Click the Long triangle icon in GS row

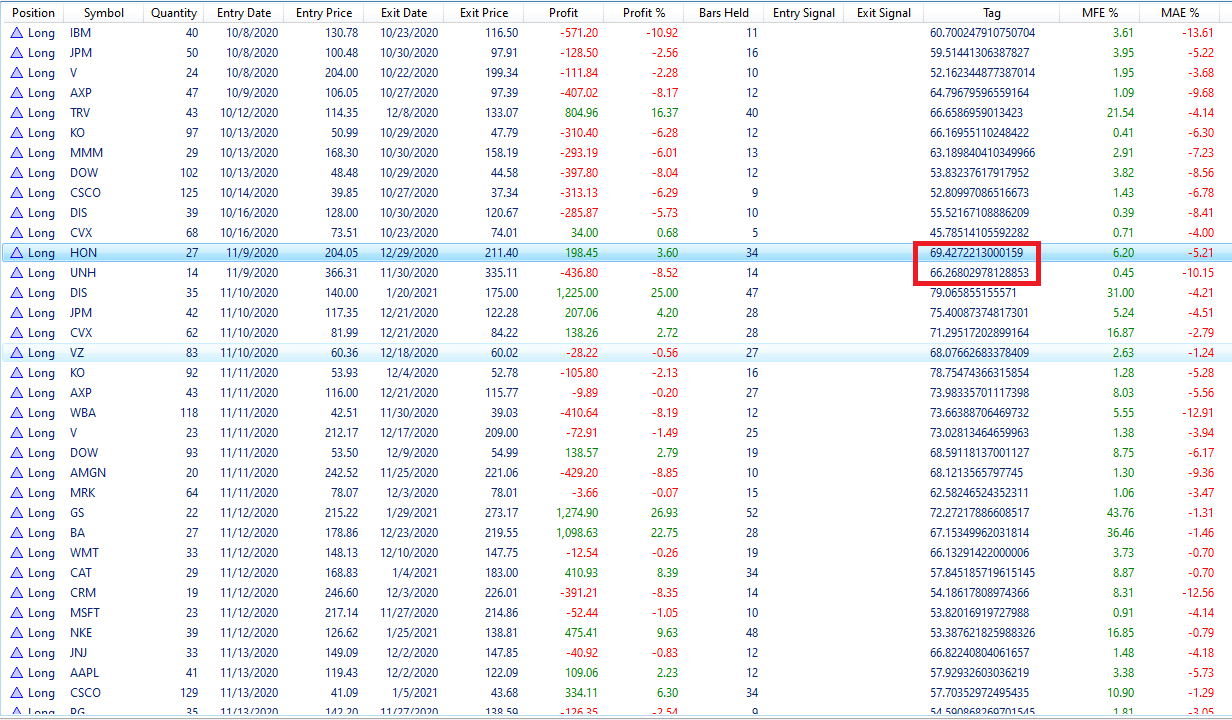(16, 513)
